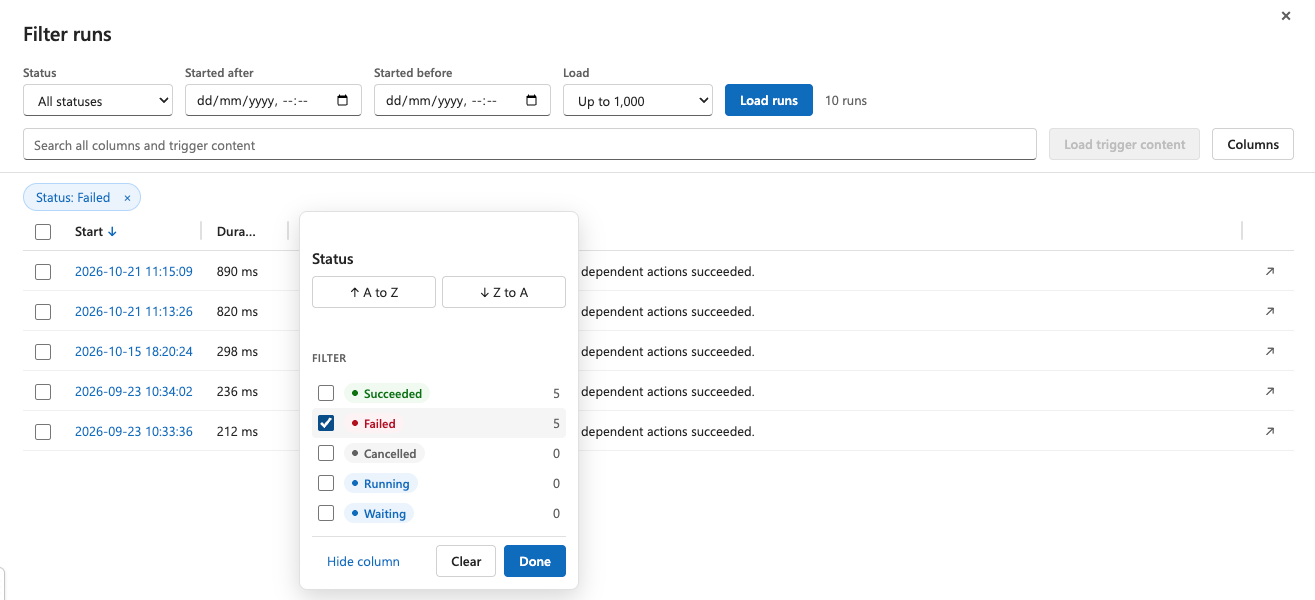The height and width of the screenshot is (600, 1315).
Task: Check the Waiting status filter
Action: pos(326,513)
